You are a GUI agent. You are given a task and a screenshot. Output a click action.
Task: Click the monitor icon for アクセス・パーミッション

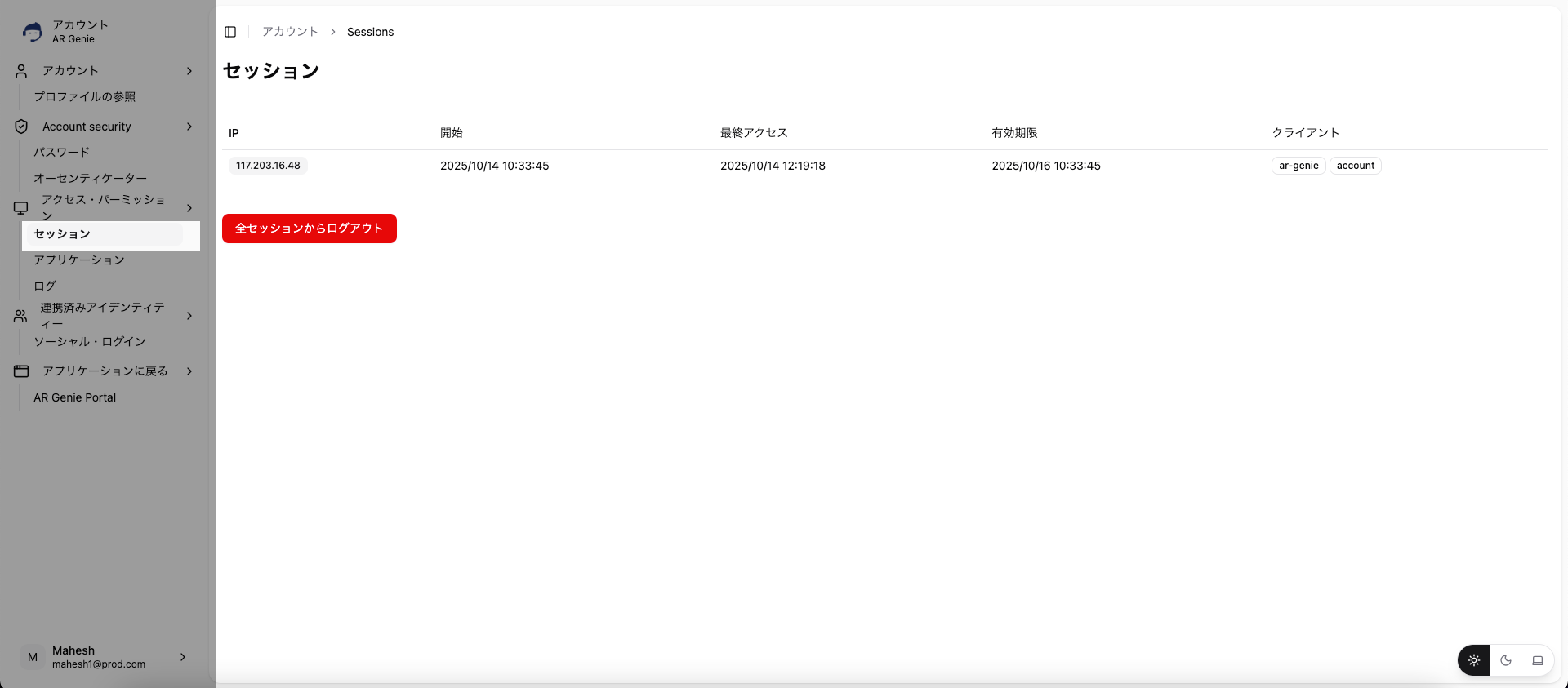pyautogui.click(x=21, y=208)
